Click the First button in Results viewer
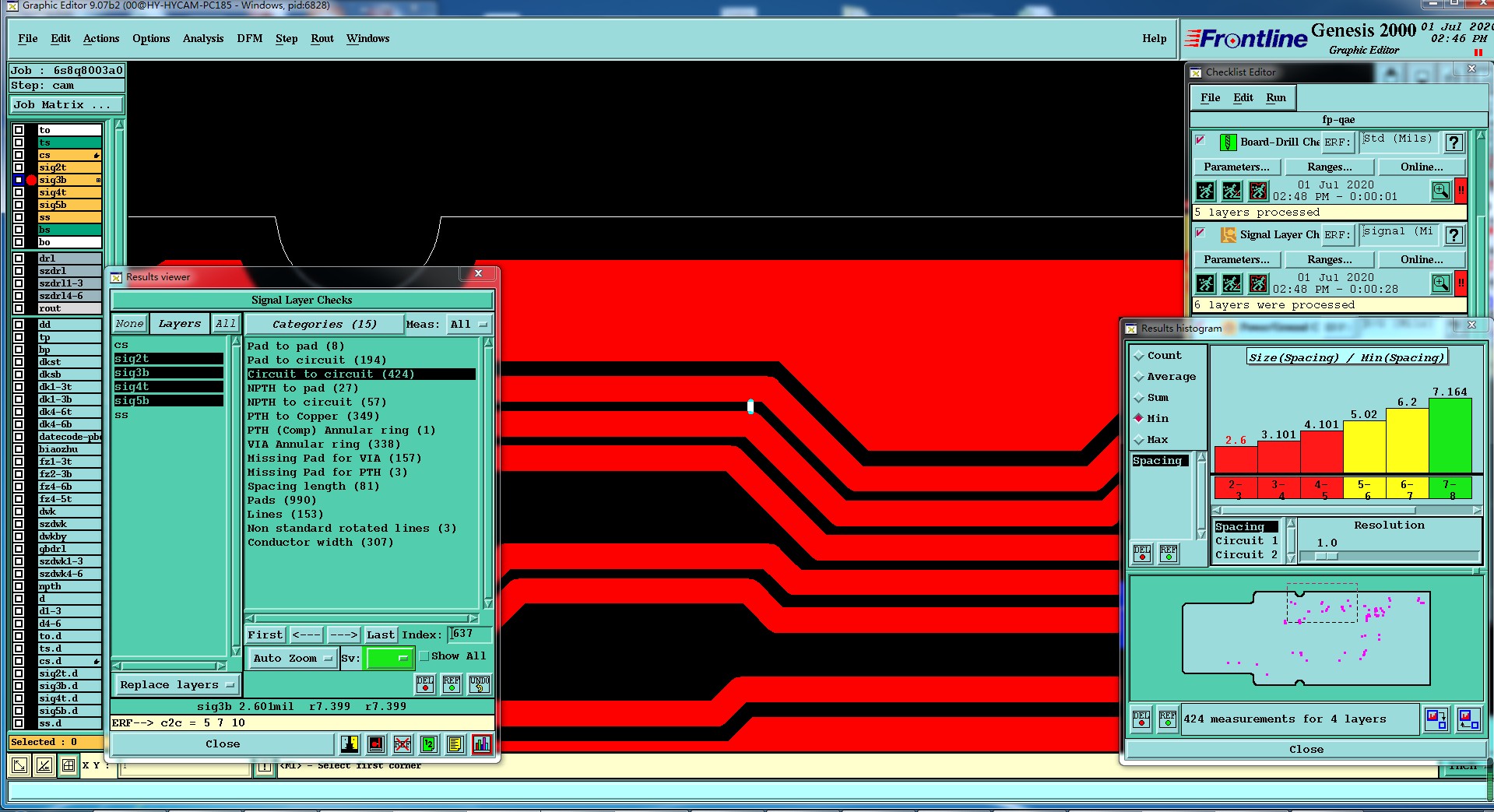1494x812 pixels. (265, 635)
